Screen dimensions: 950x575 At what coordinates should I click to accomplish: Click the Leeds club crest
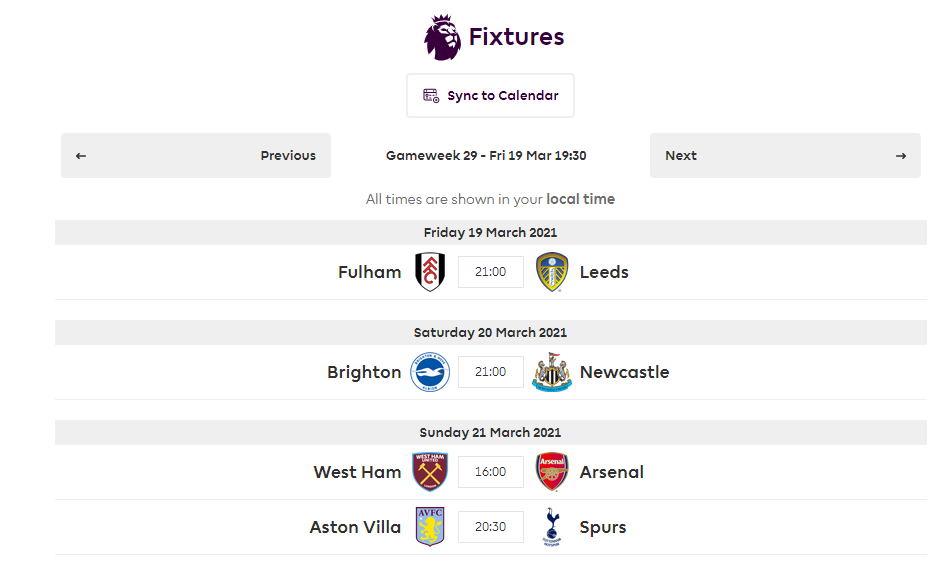[552, 272]
